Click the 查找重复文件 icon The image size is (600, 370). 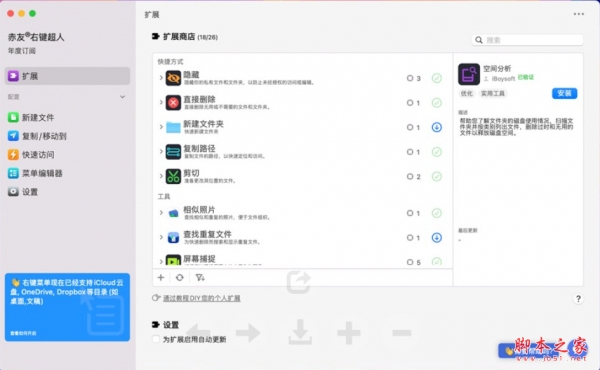point(173,238)
